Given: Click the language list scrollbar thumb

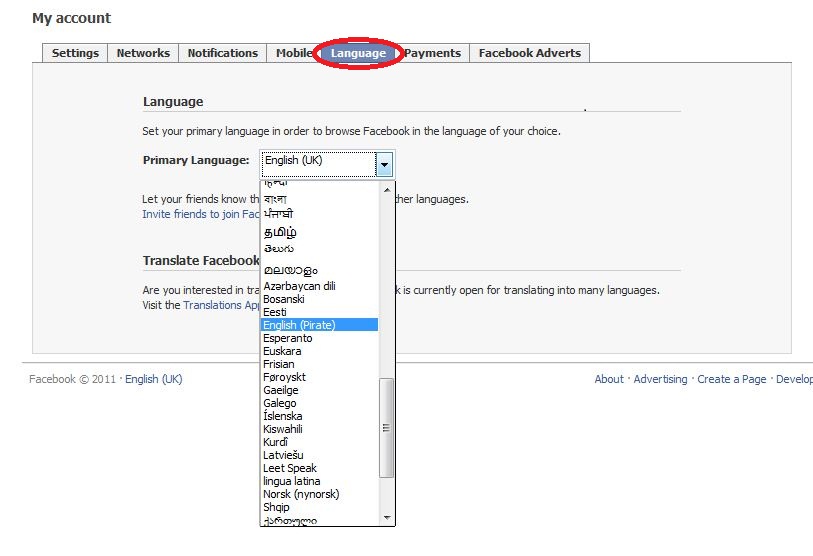Looking at the screenshot, I should 387,428.
